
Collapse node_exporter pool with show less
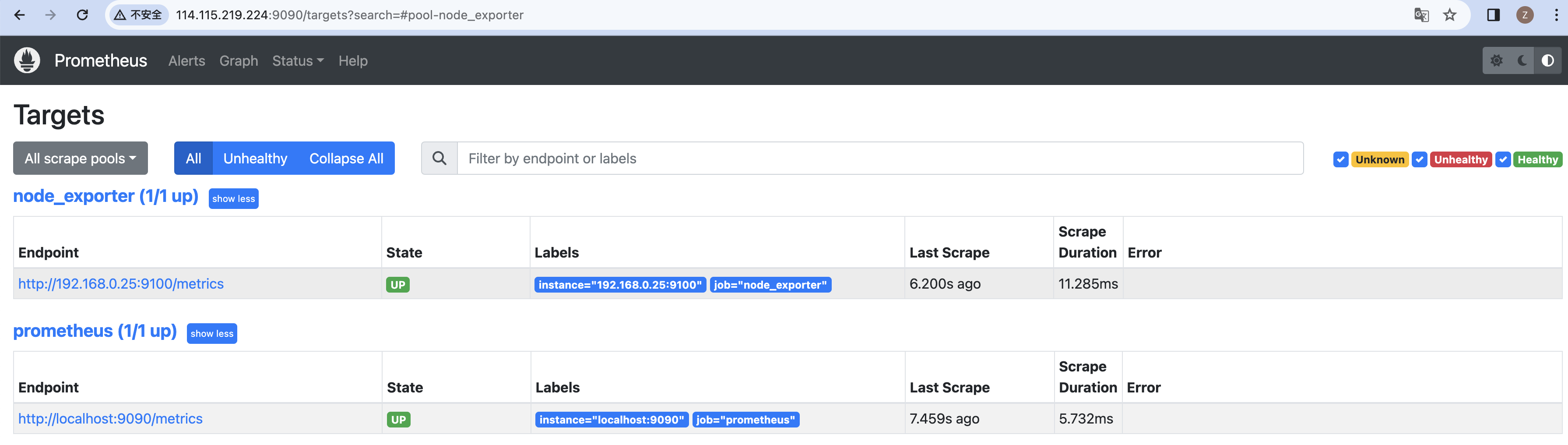tap(234, 198)
